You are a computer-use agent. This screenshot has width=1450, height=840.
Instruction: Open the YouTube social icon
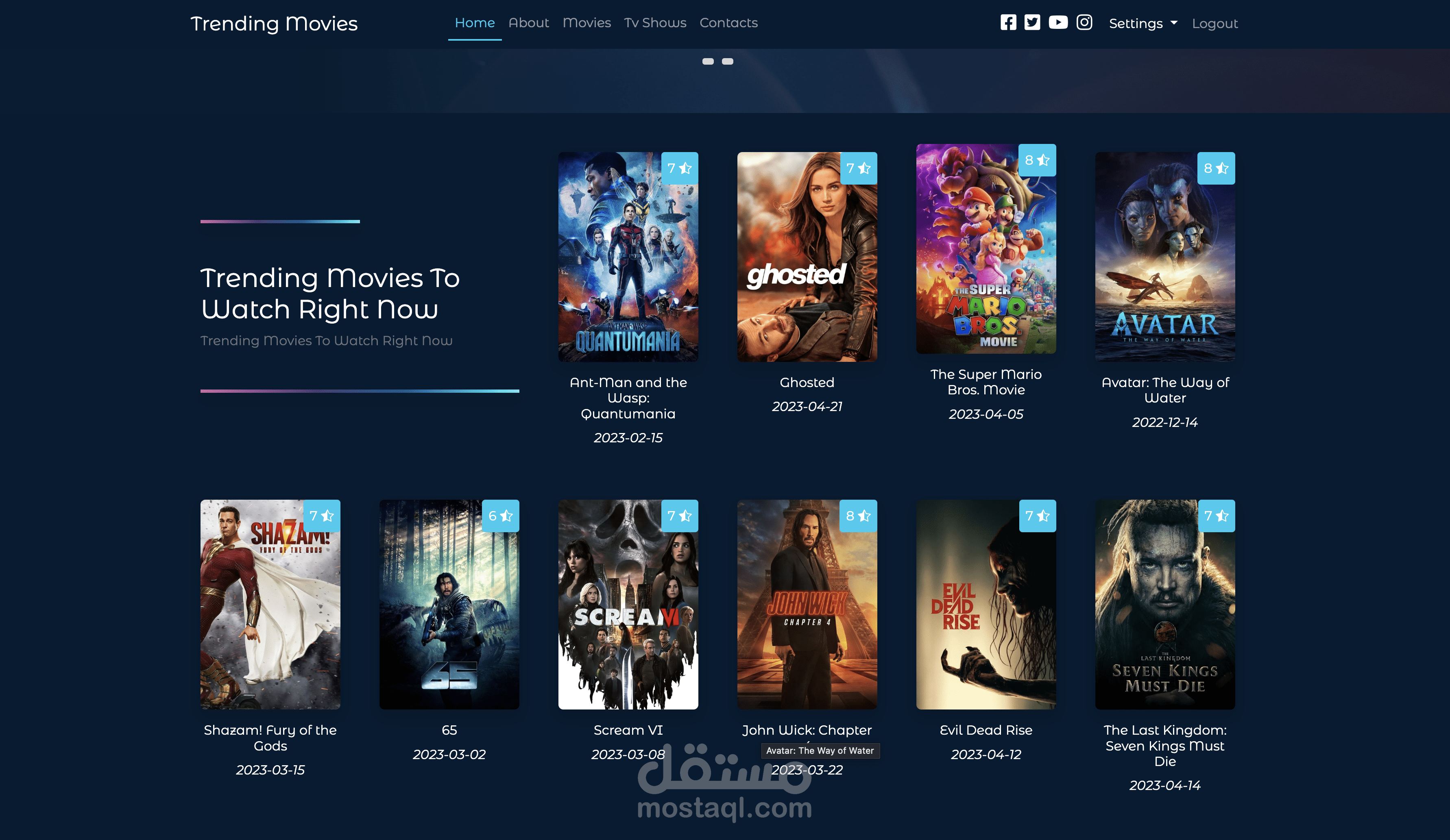pos(1058,22)
